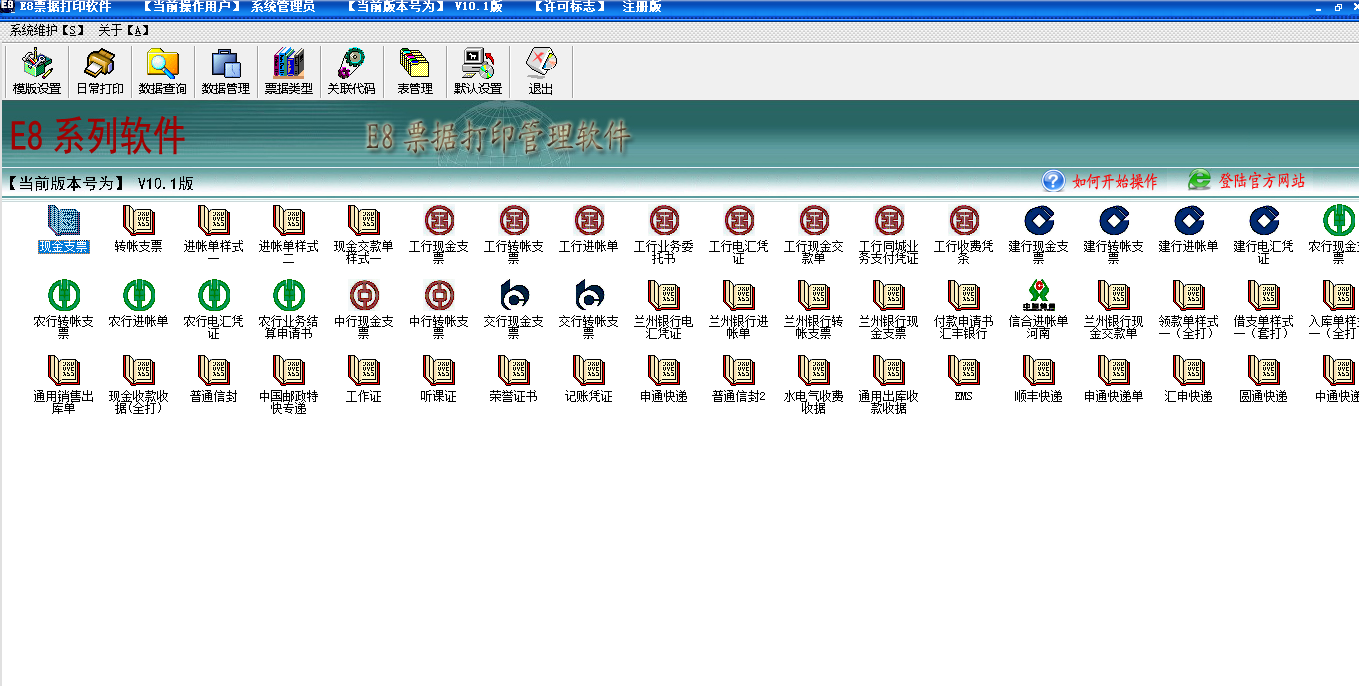
Task: Open the 关于【A】 menu
Action: [x=124, y=30]
